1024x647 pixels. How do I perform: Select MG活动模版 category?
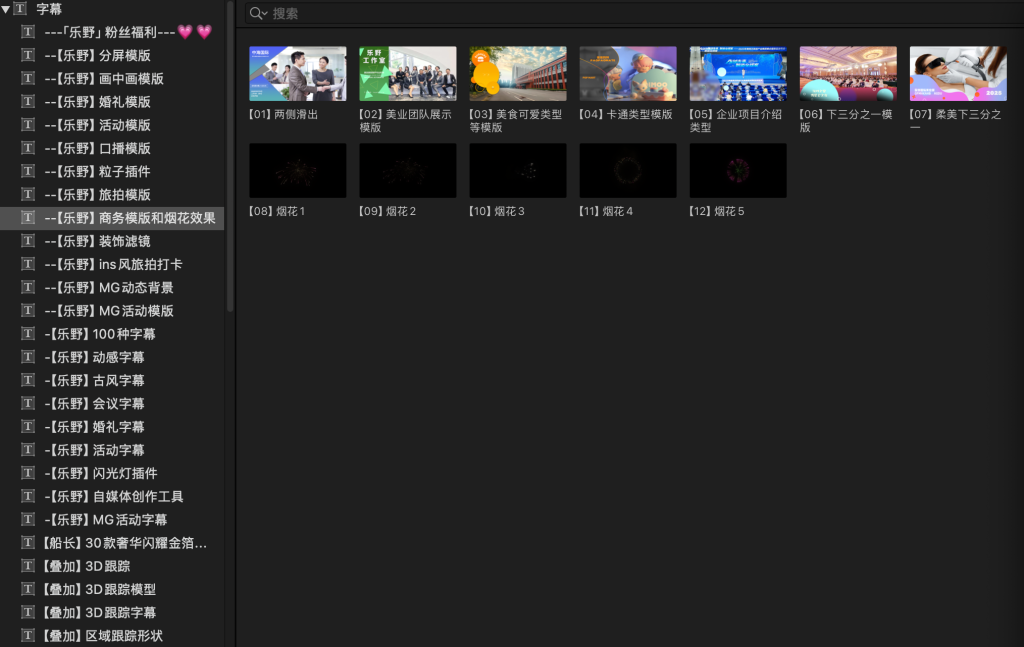tap(112, 311)
